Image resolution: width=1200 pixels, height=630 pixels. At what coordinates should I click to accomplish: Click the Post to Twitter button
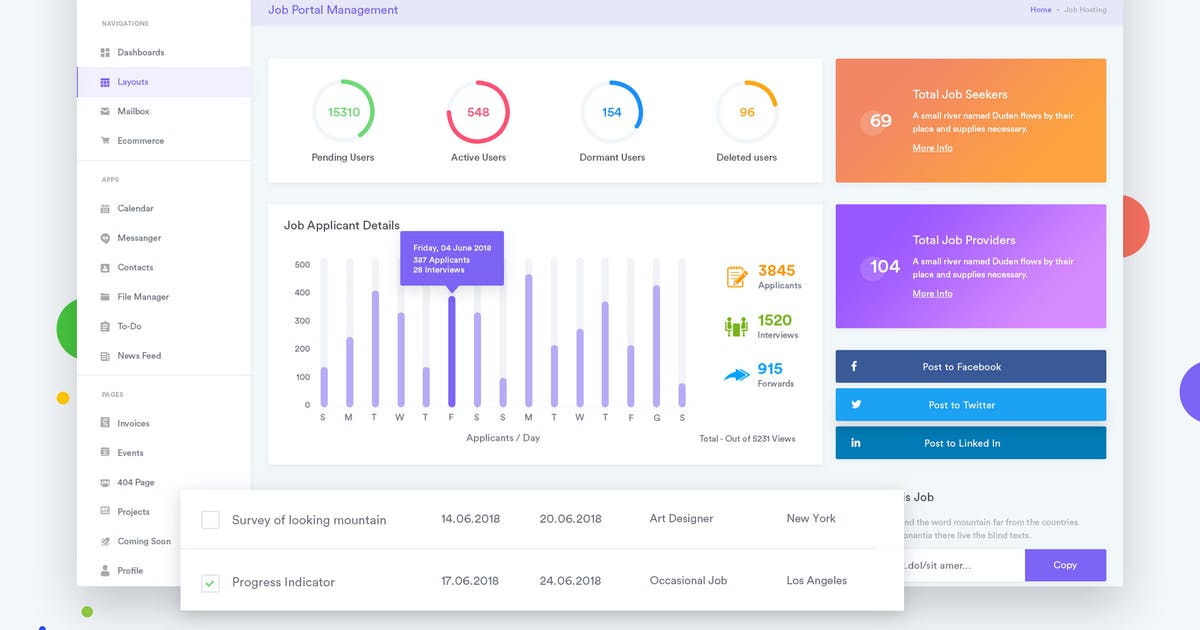click(x=971, y=404)
